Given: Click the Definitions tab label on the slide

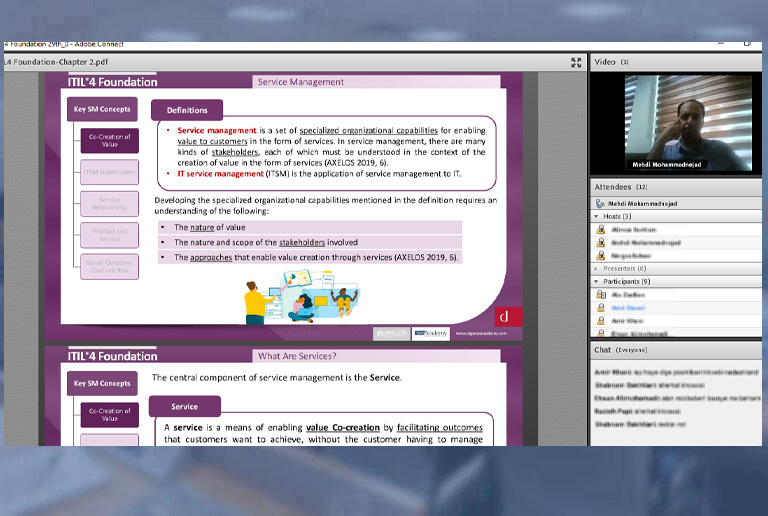Looking at the screenshot, I should [x=187, y=110].
